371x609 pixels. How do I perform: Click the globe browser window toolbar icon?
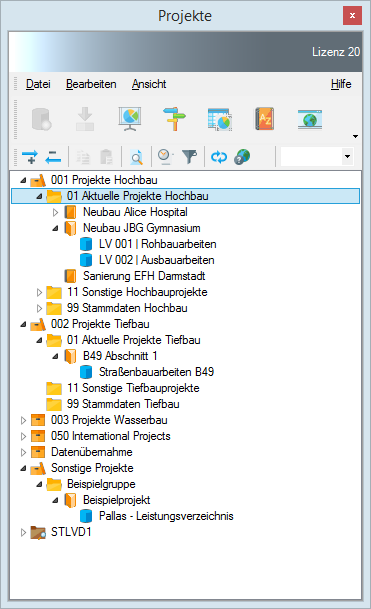(310, 119)
